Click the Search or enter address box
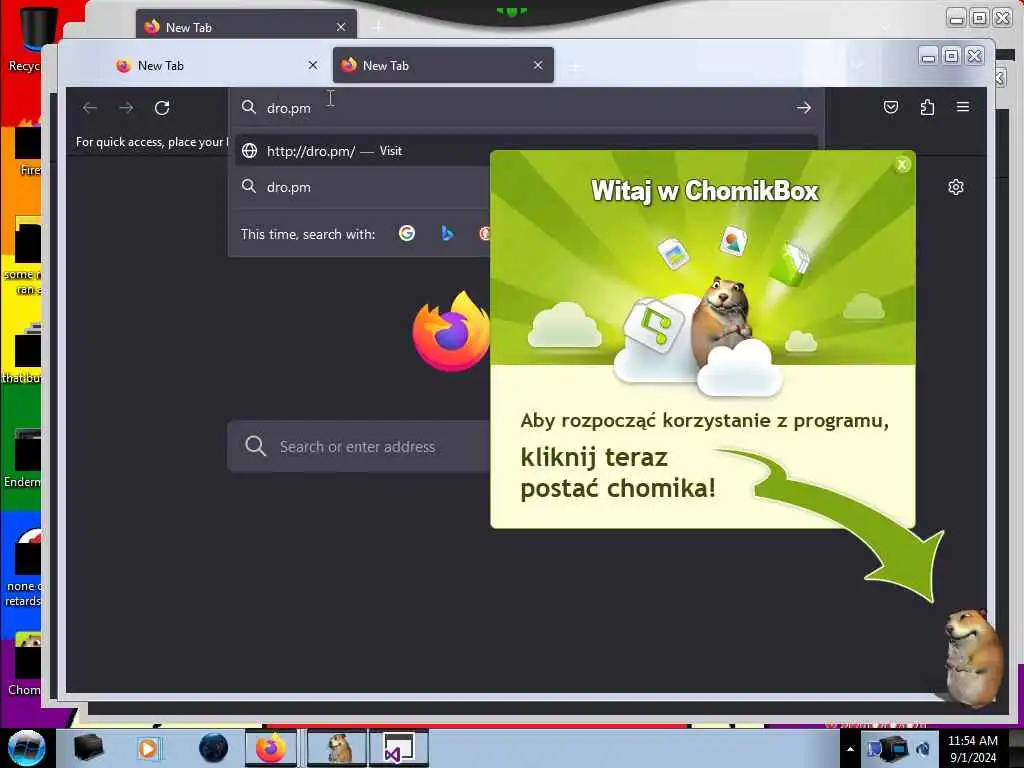The image size is (1024, 768). 358,447
